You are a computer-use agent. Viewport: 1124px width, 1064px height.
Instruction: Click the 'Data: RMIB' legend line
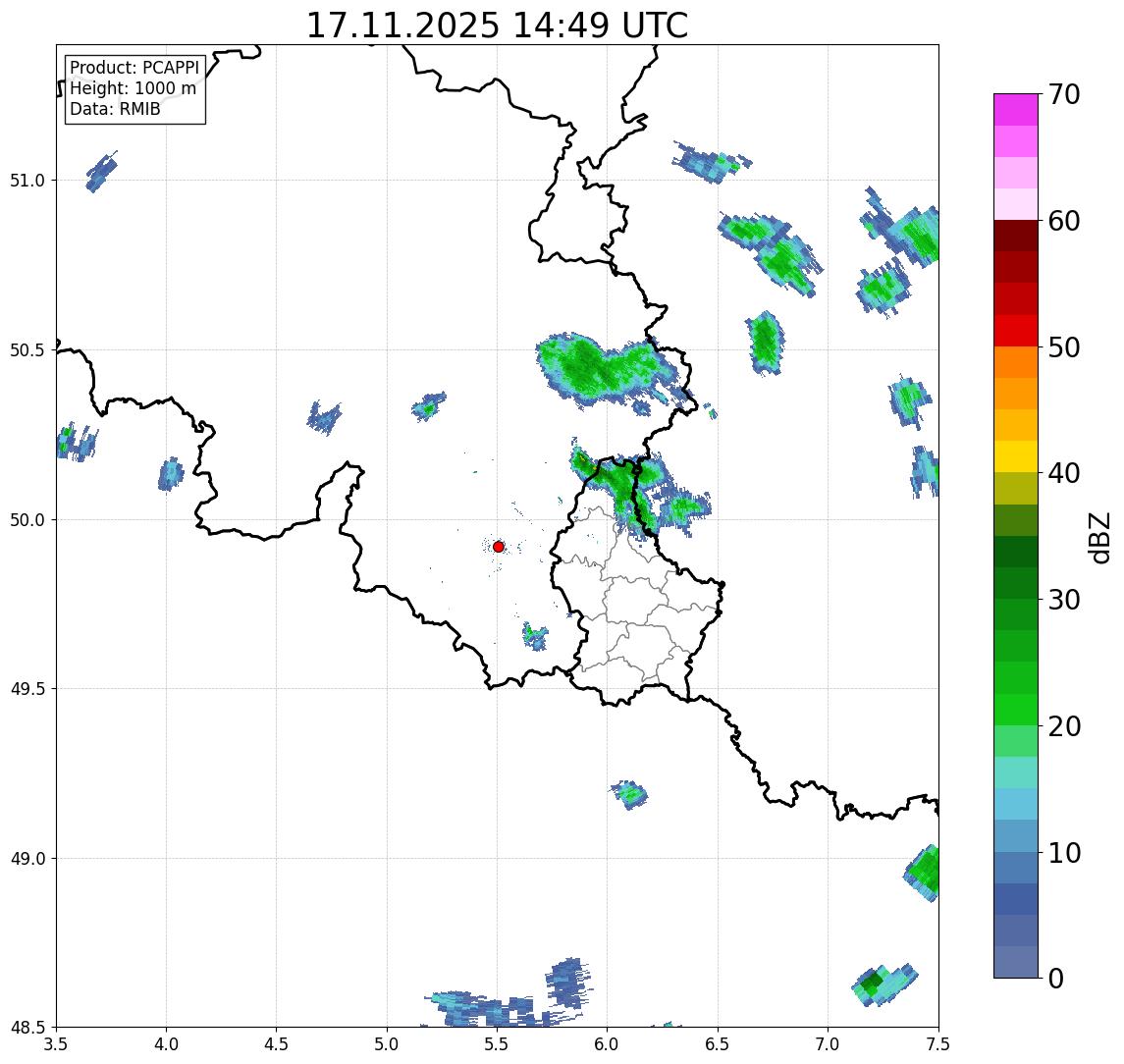click(x=115, y=109)
